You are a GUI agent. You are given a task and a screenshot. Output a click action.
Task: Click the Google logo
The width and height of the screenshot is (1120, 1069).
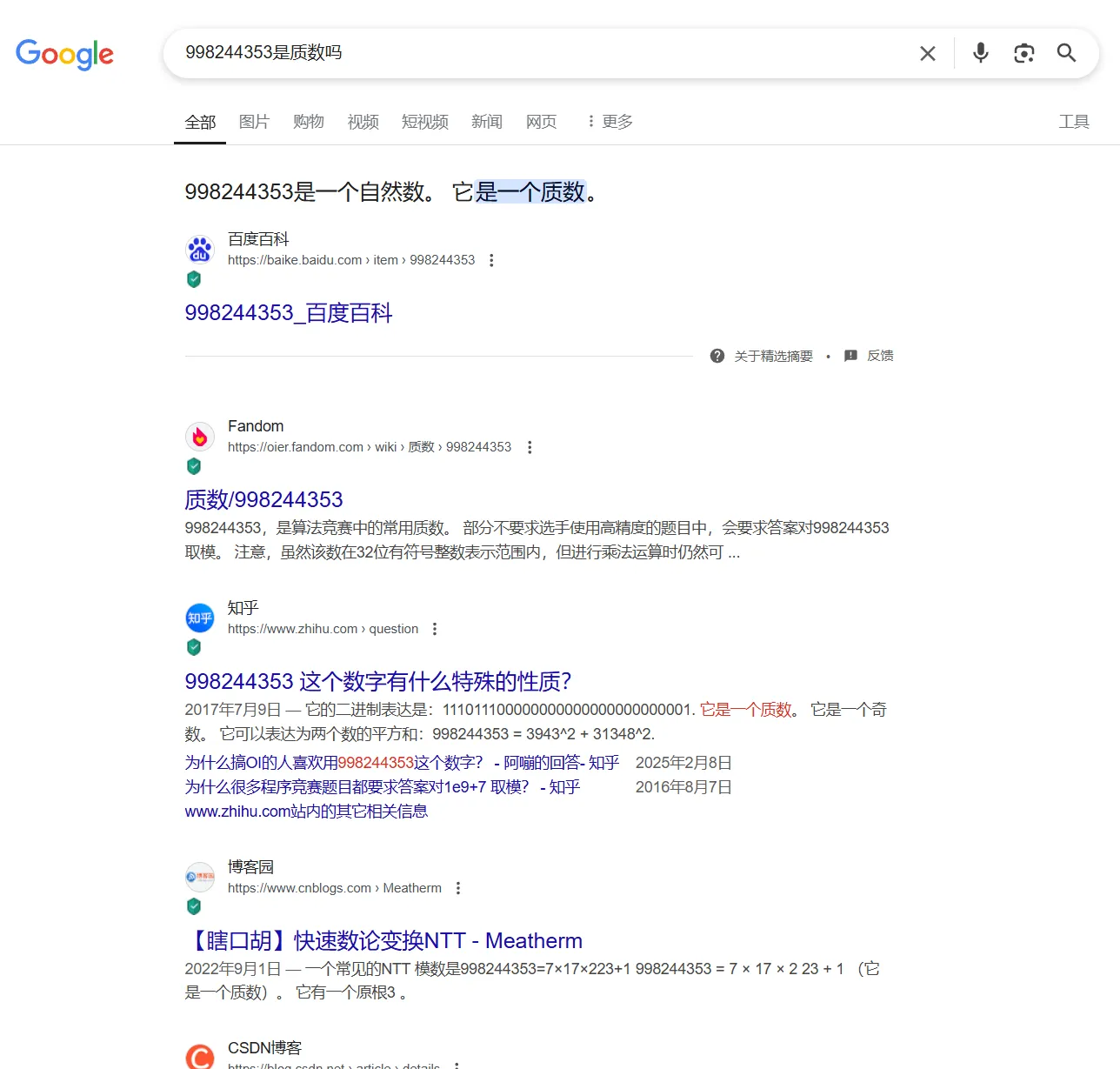(x=64, y=55)
